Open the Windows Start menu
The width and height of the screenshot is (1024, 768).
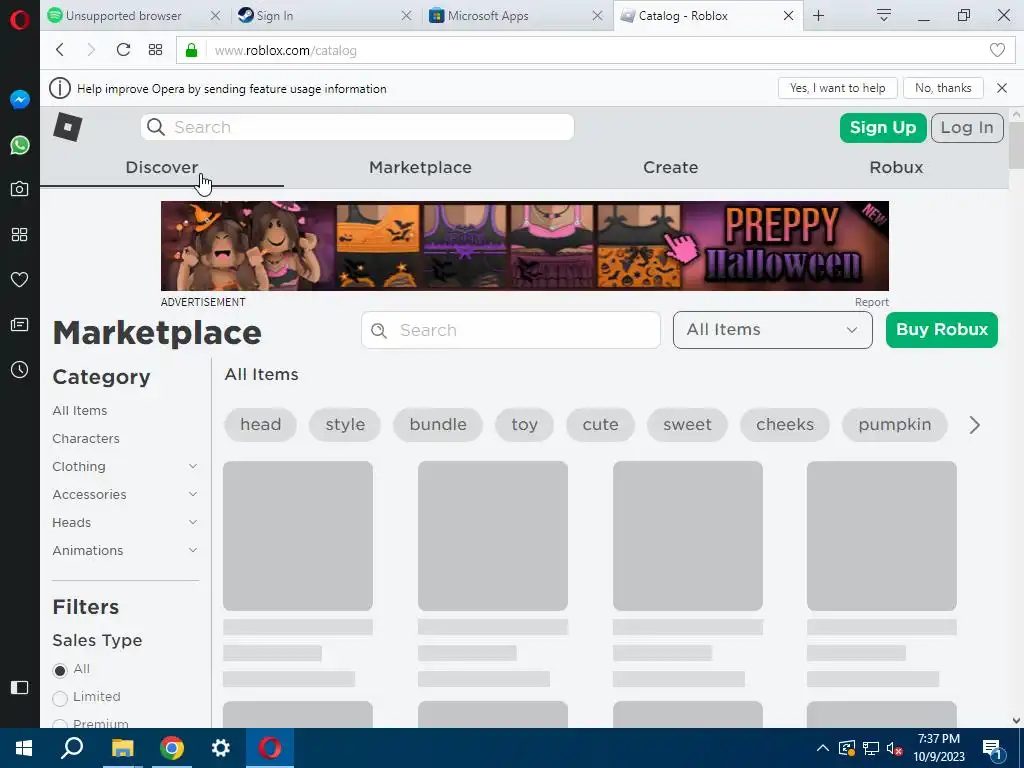click(24, 748)
